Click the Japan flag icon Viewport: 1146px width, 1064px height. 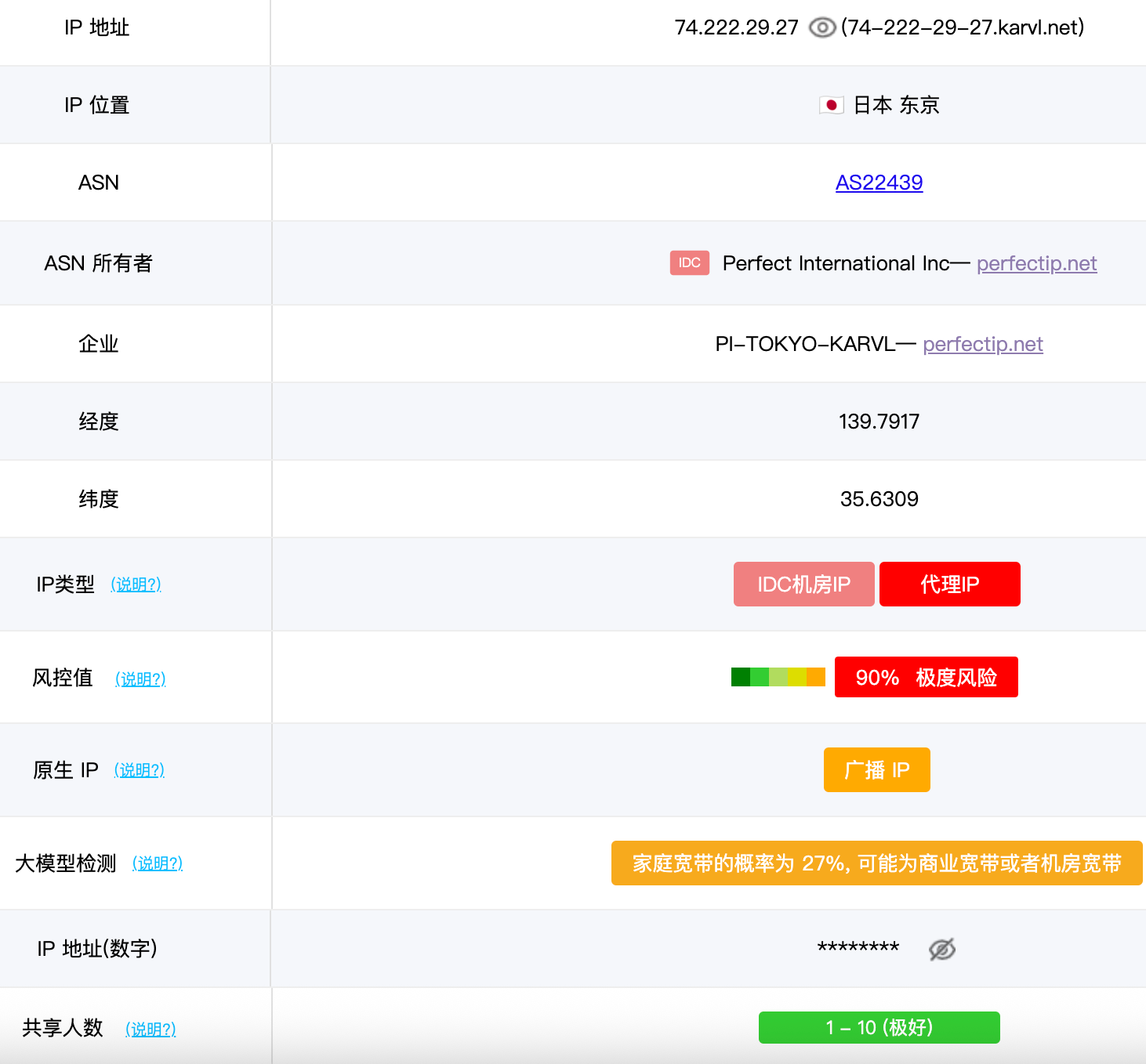click(831, 105)
